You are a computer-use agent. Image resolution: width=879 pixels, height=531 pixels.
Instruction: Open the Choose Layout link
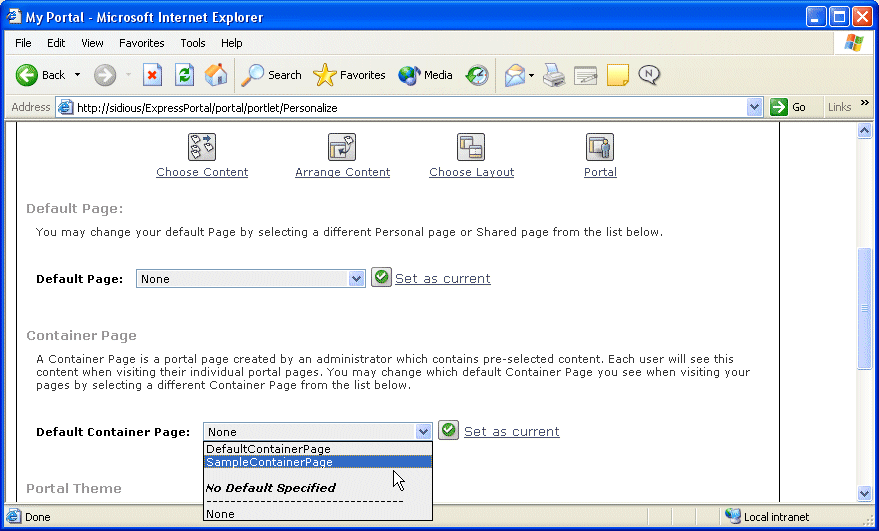[x=471, y=172]
